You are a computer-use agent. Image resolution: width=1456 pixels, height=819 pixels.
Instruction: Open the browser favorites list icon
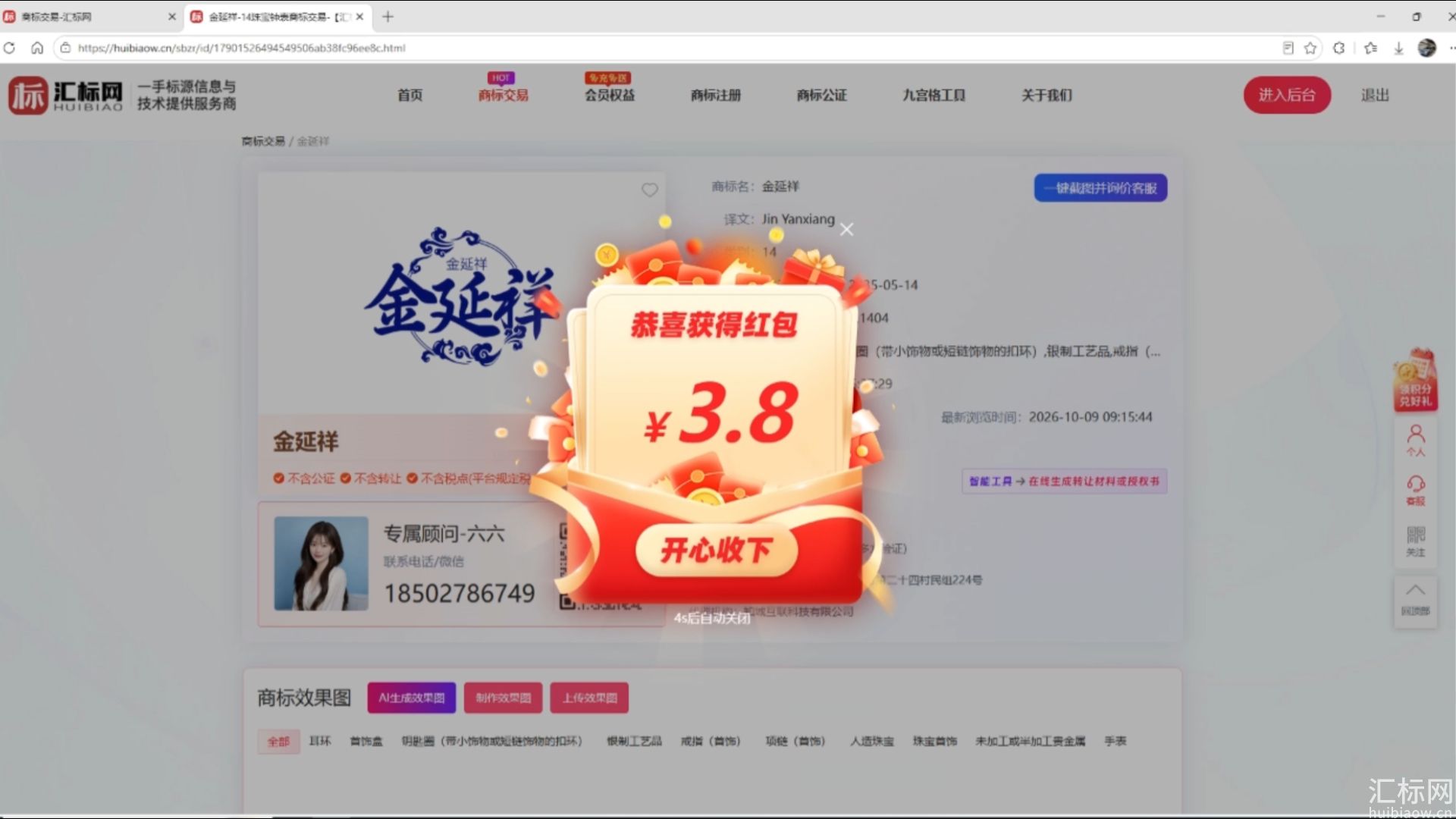pos(1370,48)
